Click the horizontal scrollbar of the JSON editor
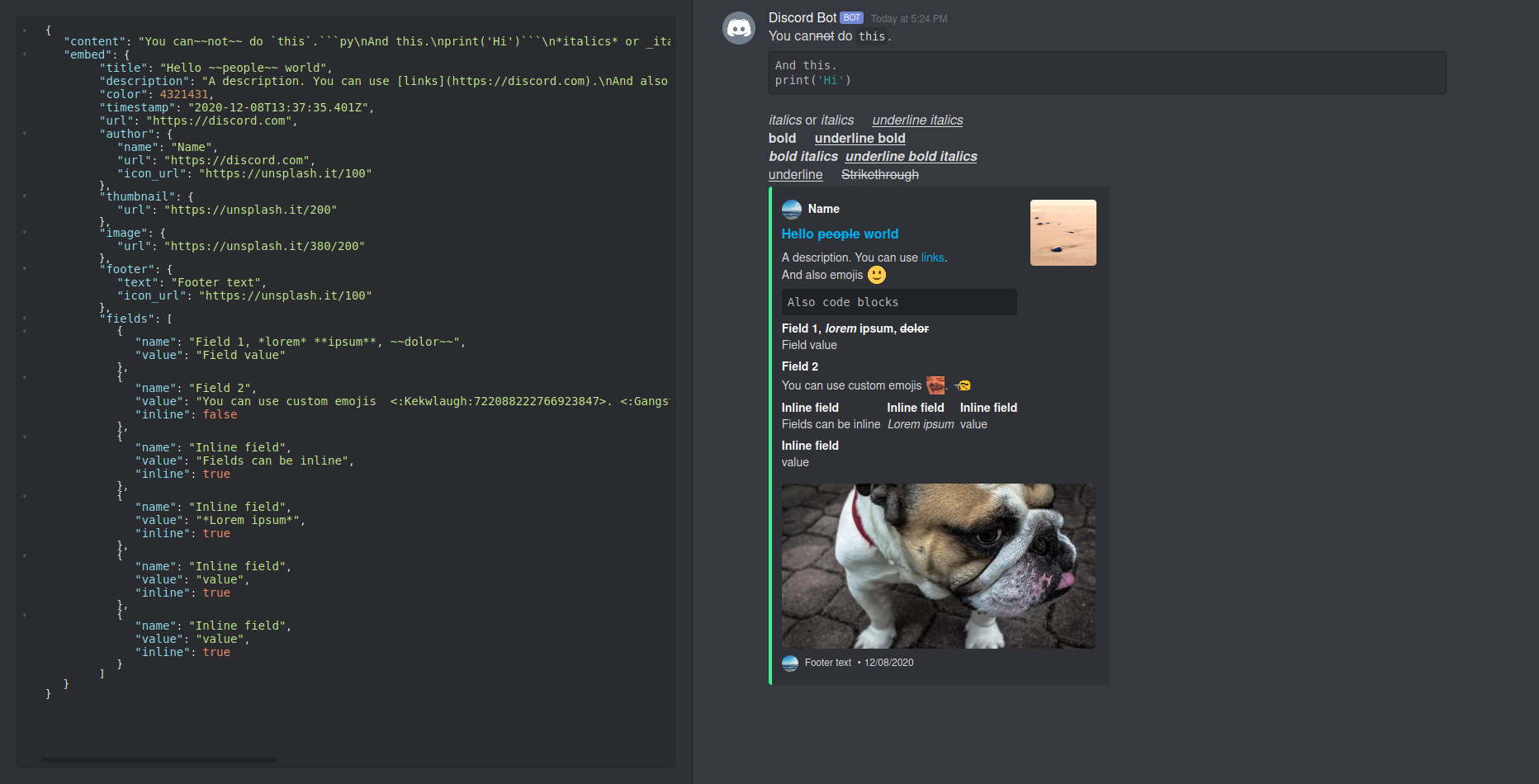Screen dimensions: 1539x784 coord(159,759)
